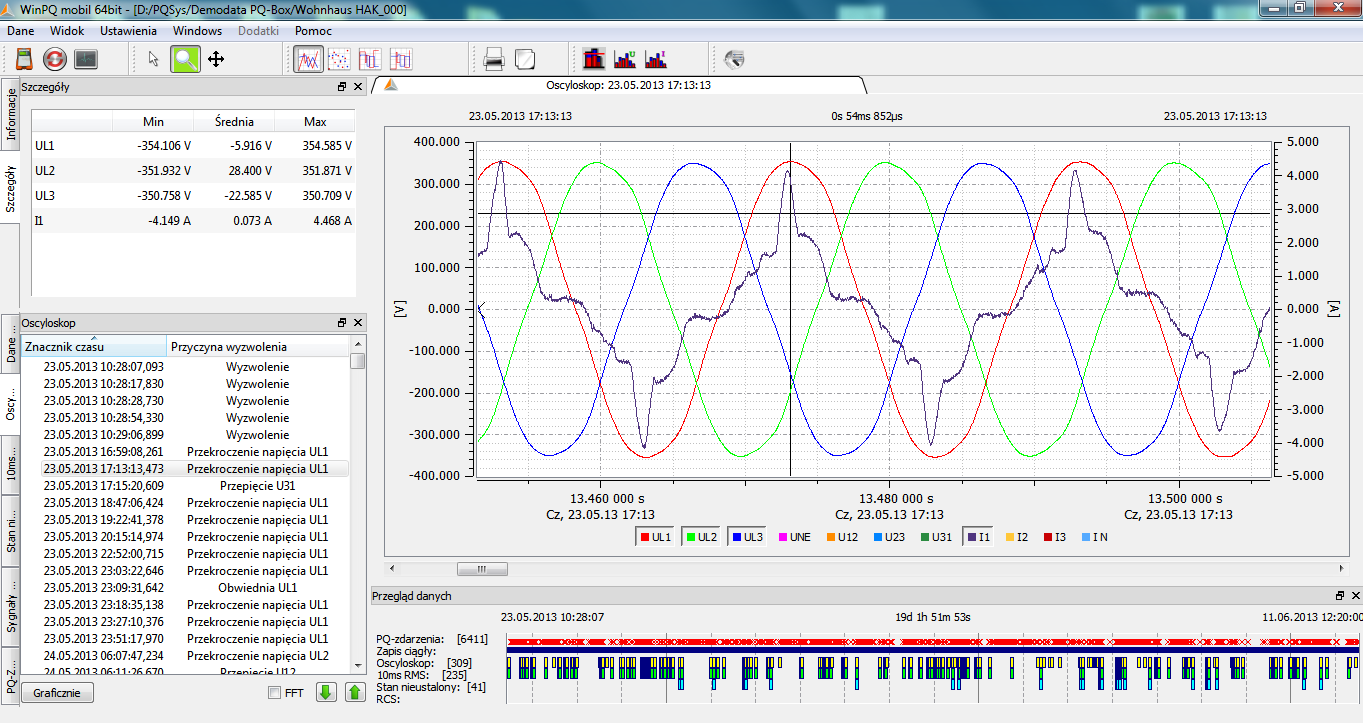Open the voltage harmonics (U) chart icon
The image size is (1363, 723).
pyautogui.click(x=626, y=60)
